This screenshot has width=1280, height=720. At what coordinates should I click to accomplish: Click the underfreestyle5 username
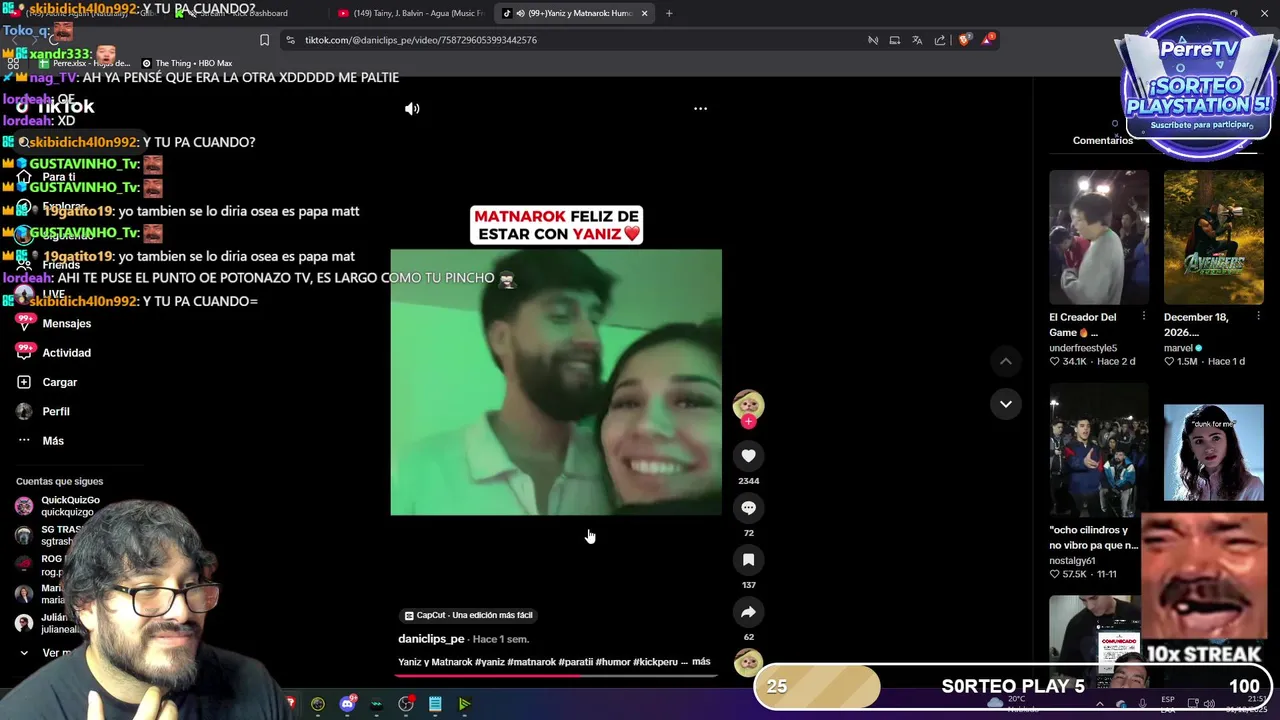[1083, 348]
